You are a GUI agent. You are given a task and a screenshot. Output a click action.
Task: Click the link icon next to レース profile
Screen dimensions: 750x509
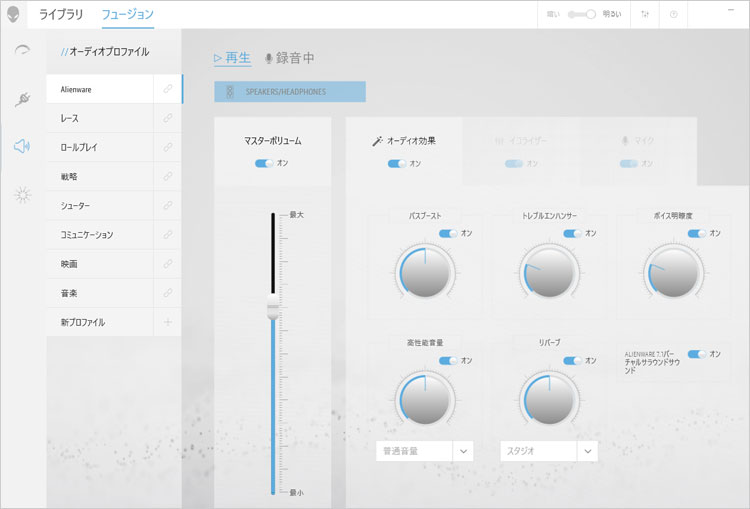(x=168, y=118)
